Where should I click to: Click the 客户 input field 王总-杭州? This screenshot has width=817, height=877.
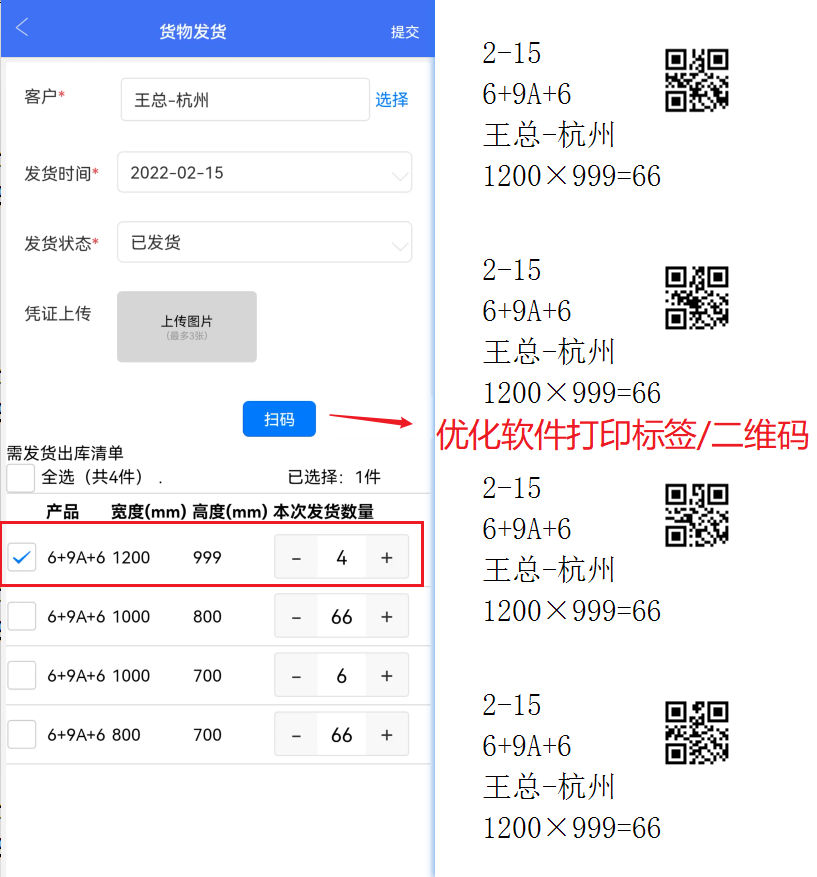tap(245, 100)
